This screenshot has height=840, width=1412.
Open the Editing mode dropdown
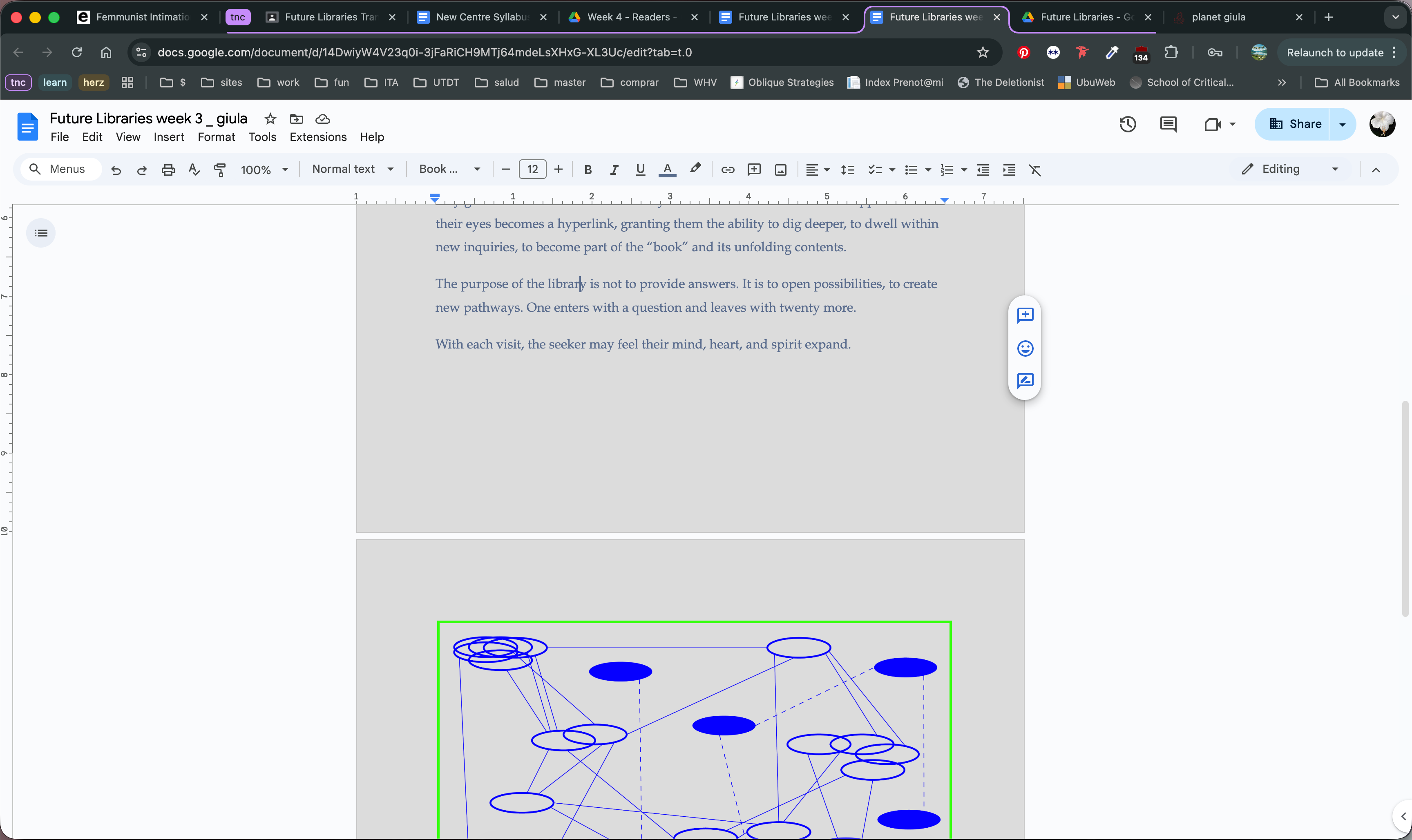pyautogui.click(x=1290, y=169)
